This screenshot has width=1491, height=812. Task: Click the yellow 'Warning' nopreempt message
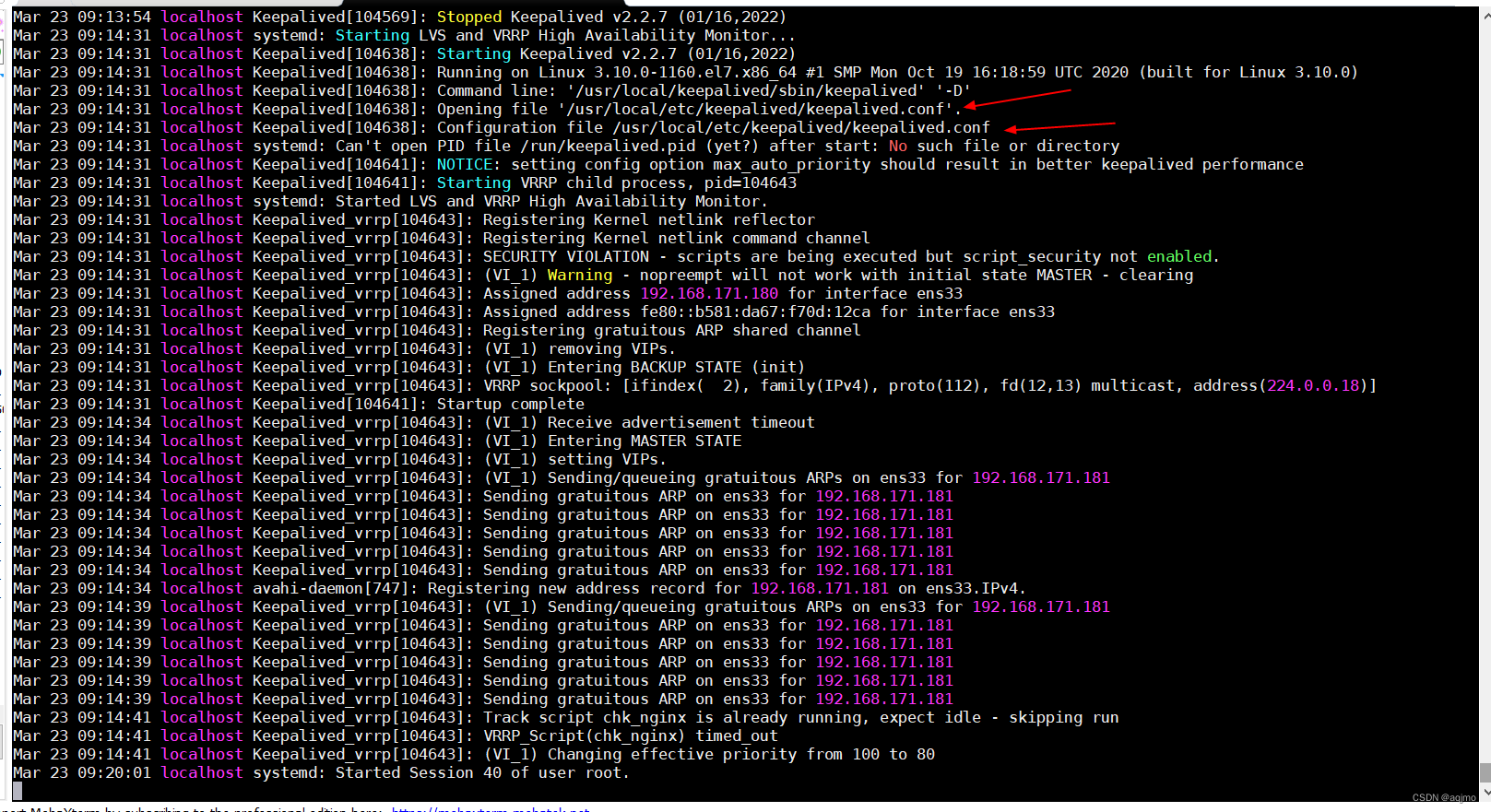pyautogui.click(x=837, y=275)
